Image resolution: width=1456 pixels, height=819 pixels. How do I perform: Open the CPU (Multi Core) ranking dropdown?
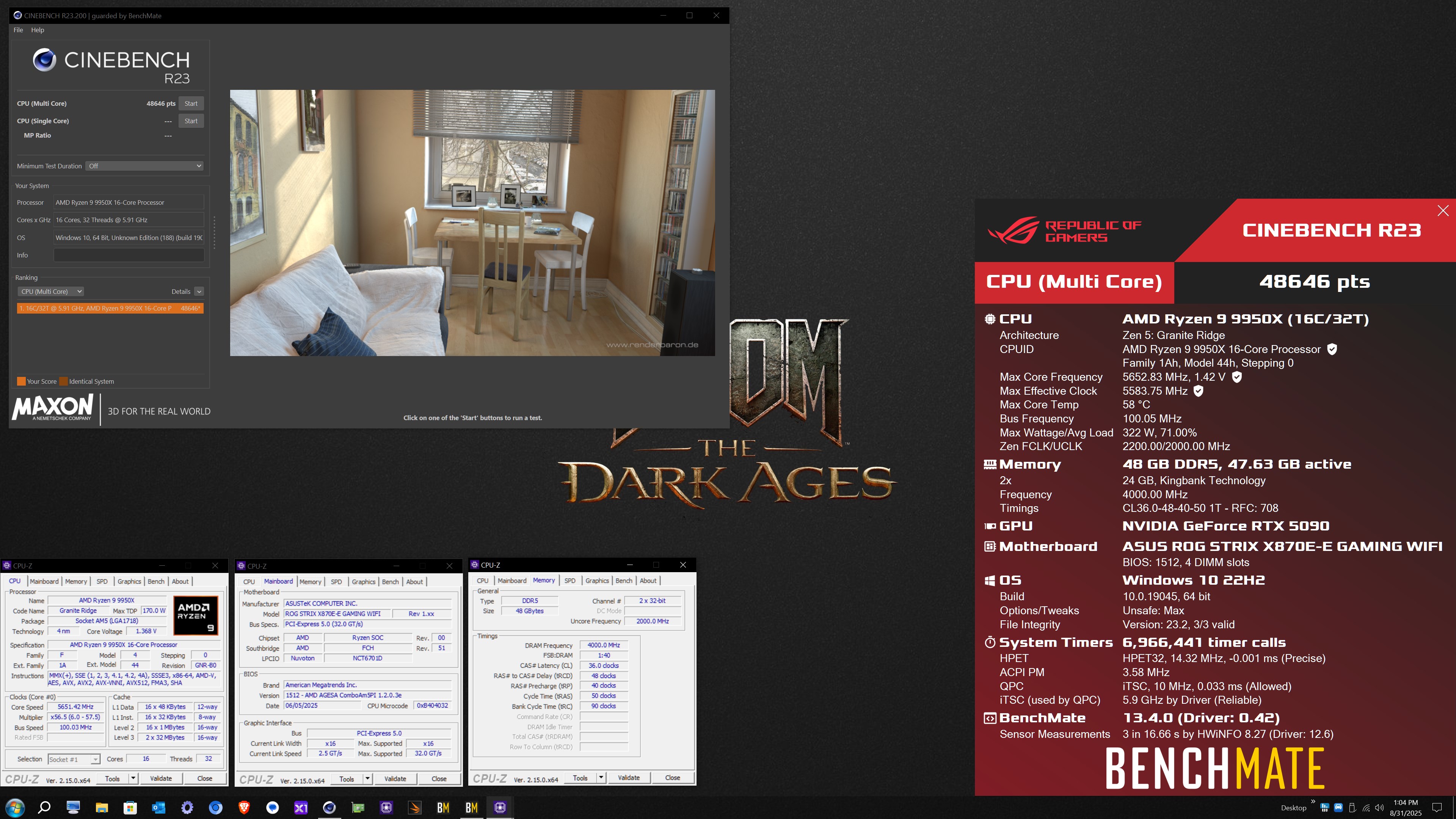pyautogui.click(x=51, y=292)
